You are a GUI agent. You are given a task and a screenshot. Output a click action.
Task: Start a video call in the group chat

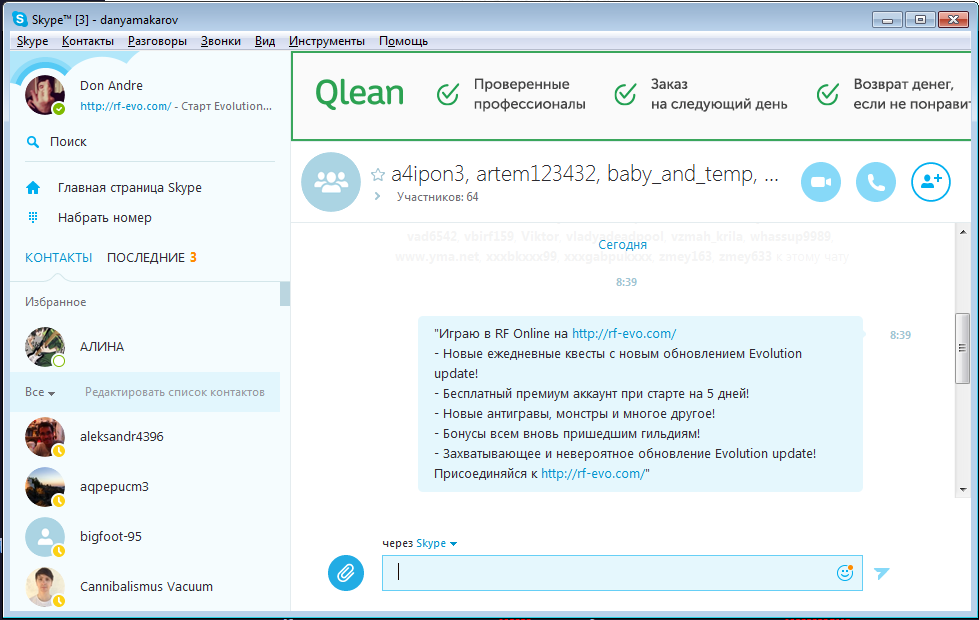(x=820, y=182)
